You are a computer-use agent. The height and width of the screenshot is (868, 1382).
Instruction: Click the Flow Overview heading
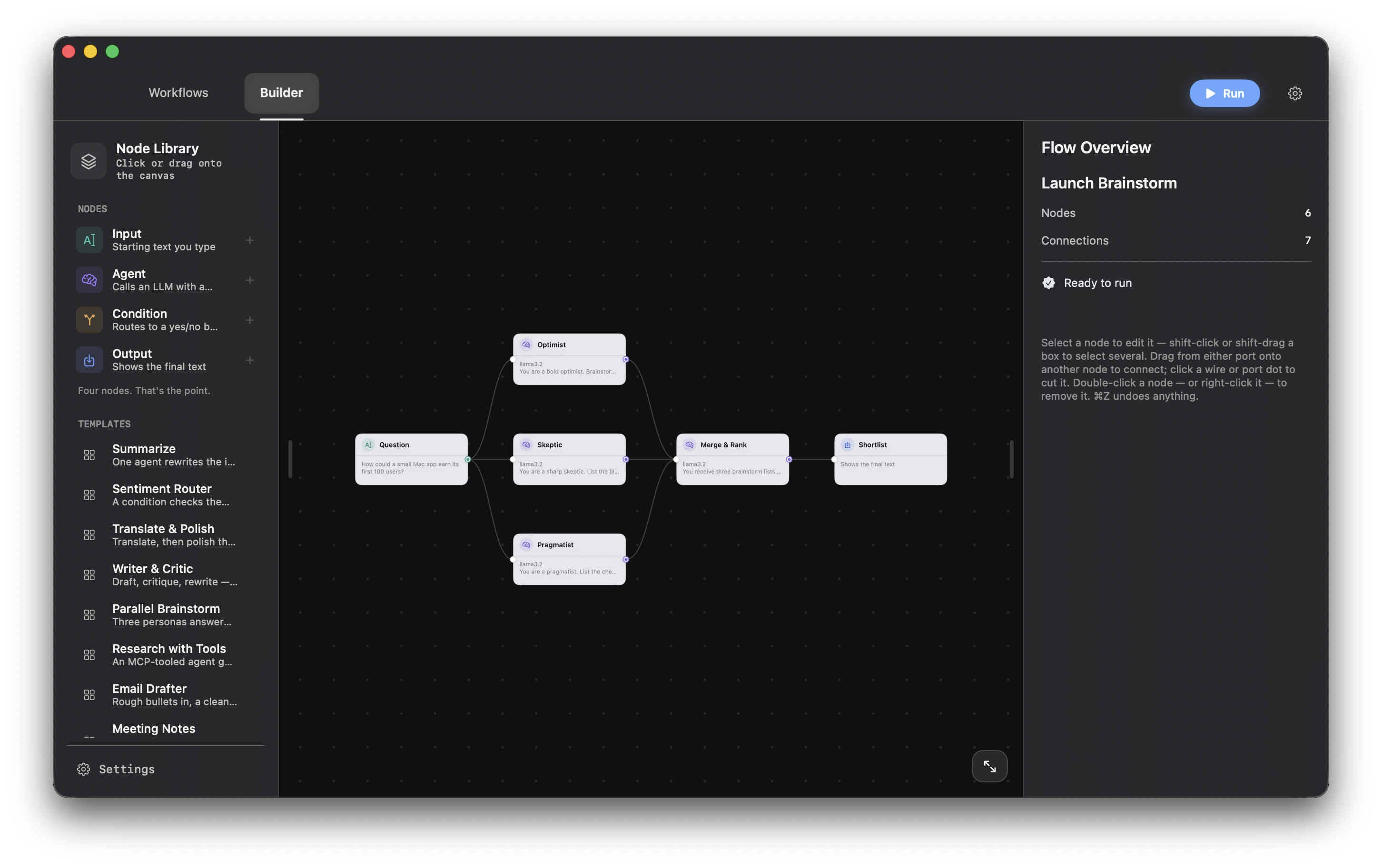[1096, 148]
